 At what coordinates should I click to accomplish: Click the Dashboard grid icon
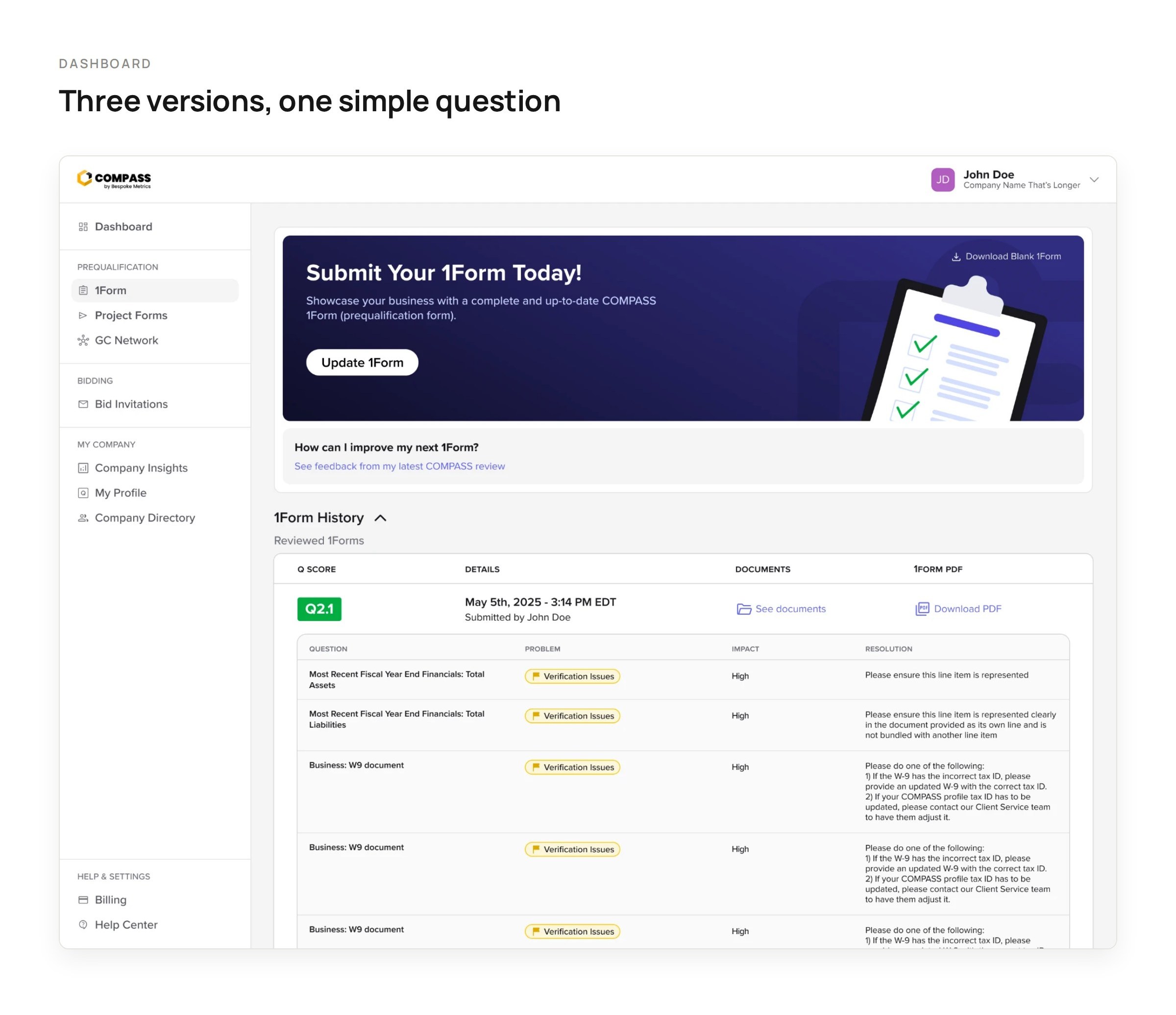(83, 226)
